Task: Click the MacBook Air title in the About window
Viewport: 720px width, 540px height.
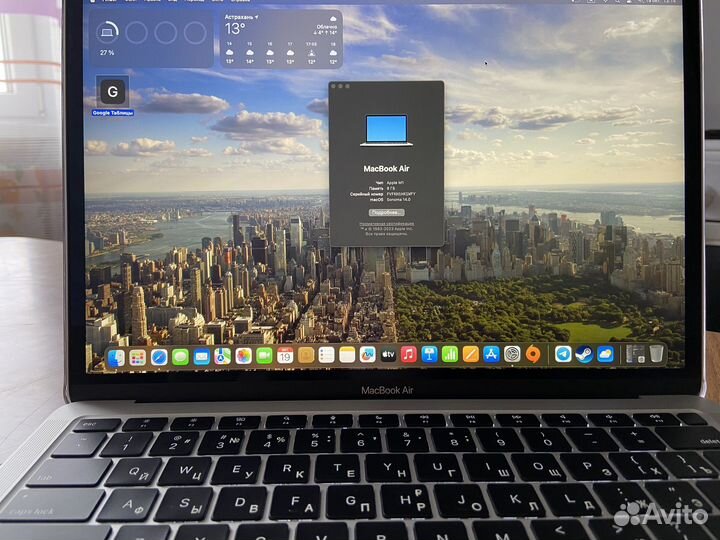Action: (386, 169)
